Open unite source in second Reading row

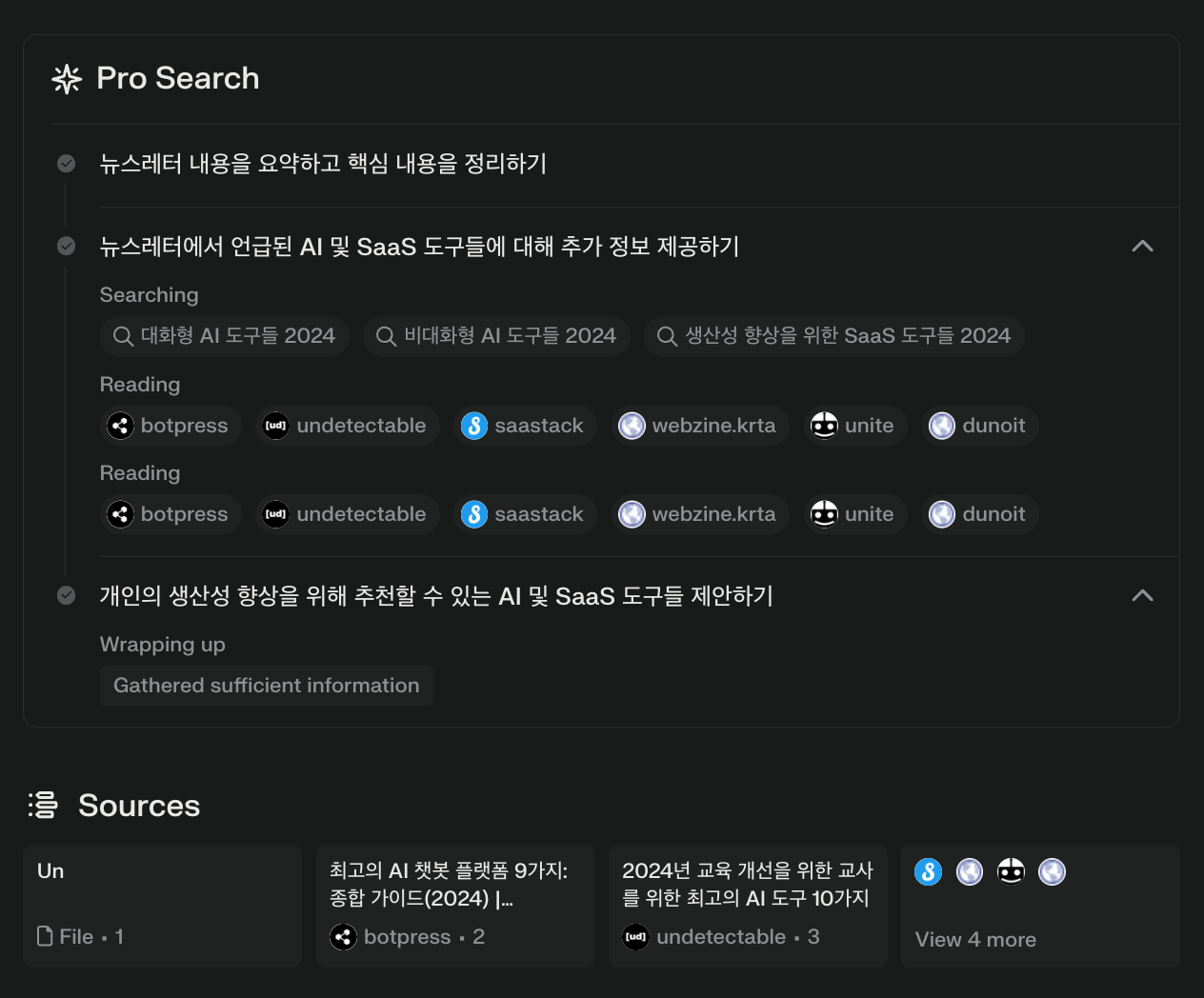tap(853, 514)
